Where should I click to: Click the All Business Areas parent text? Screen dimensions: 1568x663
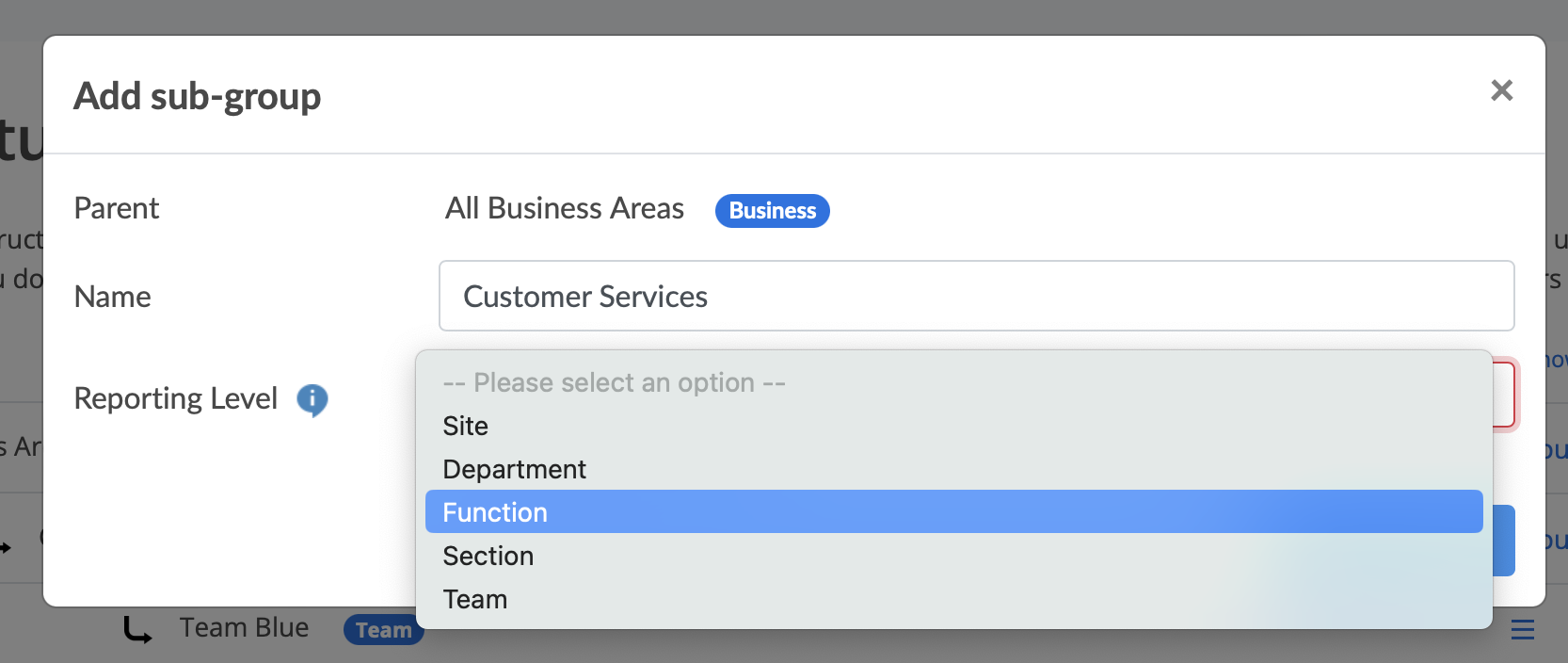[565, 208]
